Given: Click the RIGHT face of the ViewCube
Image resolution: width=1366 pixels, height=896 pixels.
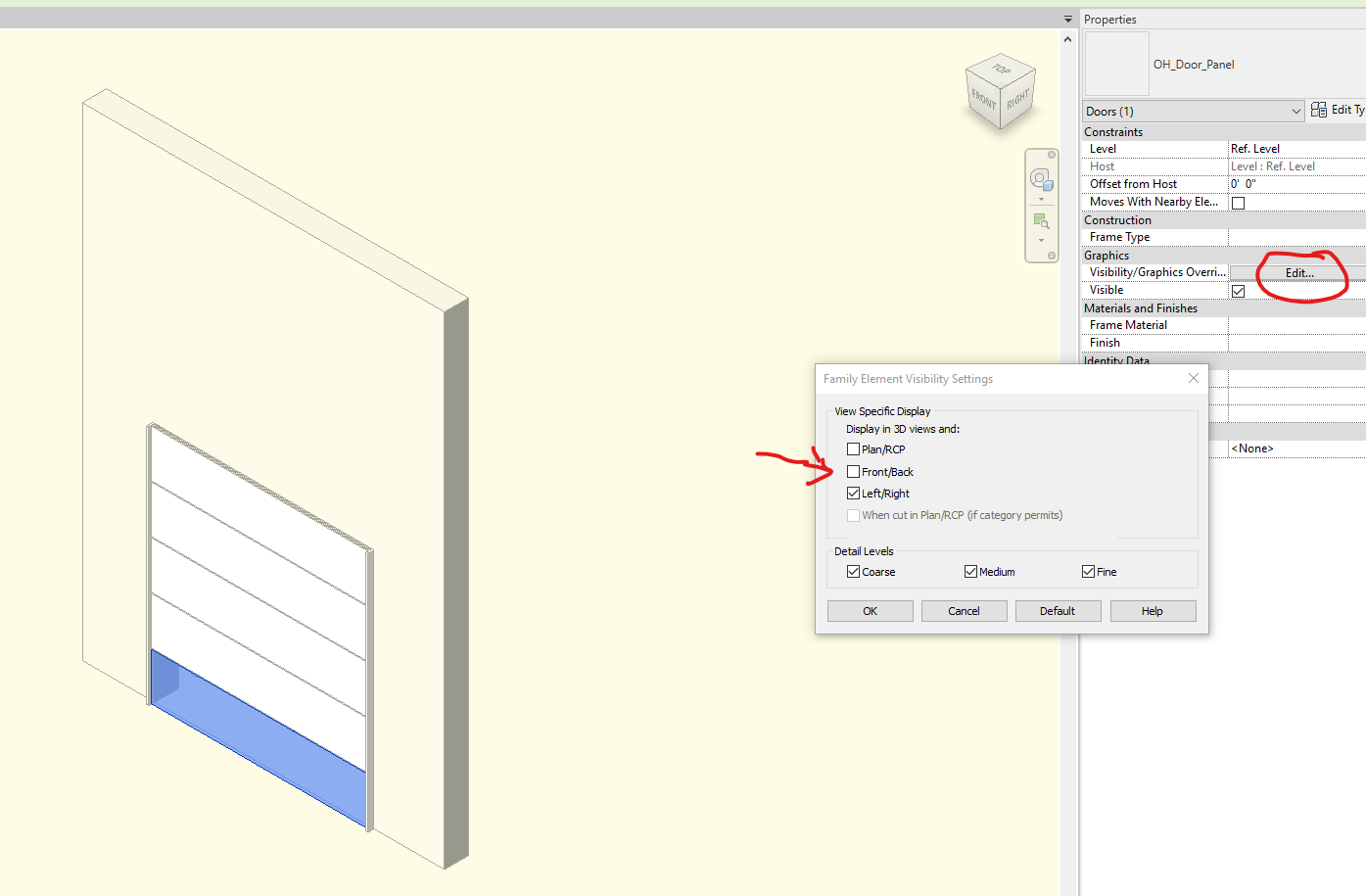Looking at the screenshot, I should [1018, 100].
